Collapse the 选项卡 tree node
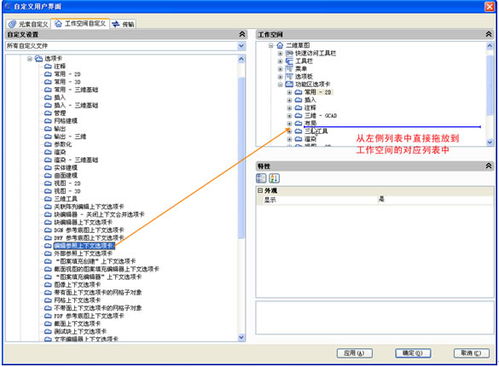499x367 pixels. 30,59
